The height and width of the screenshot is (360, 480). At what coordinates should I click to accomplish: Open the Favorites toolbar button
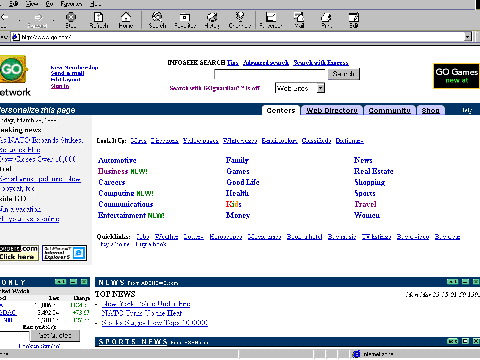[x=185, y=20]
